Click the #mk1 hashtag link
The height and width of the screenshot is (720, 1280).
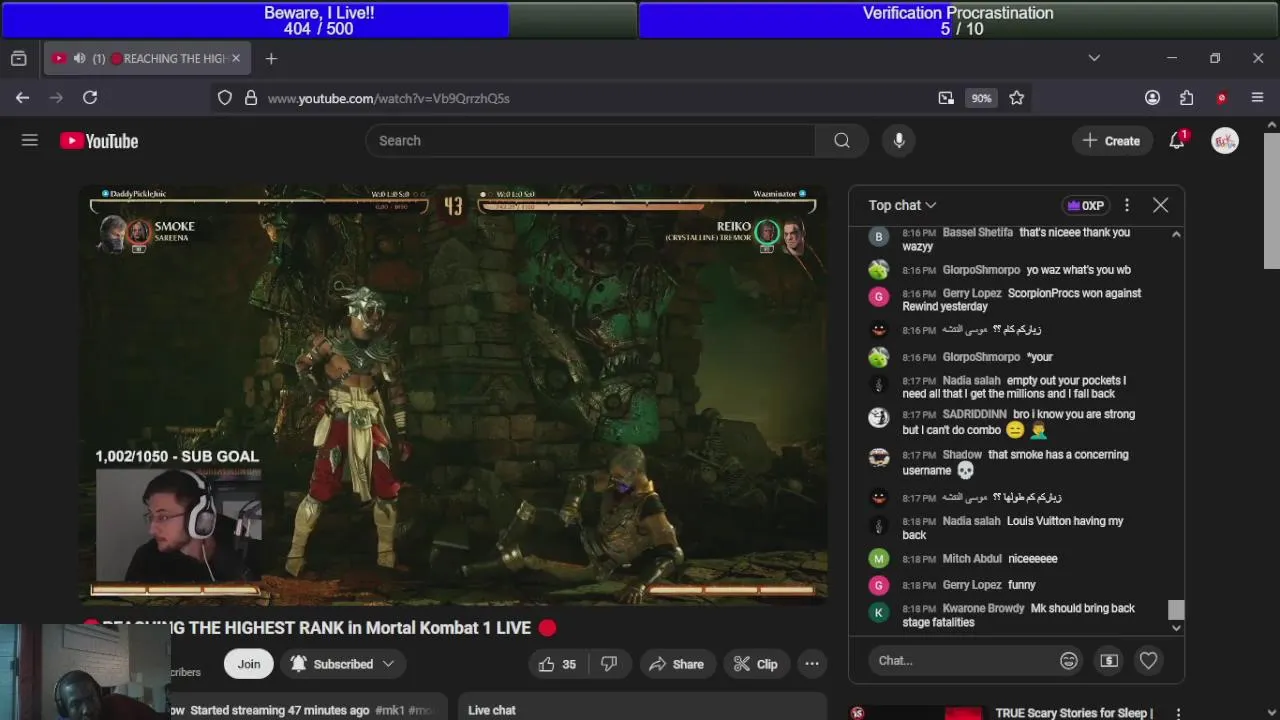(389, 710)
